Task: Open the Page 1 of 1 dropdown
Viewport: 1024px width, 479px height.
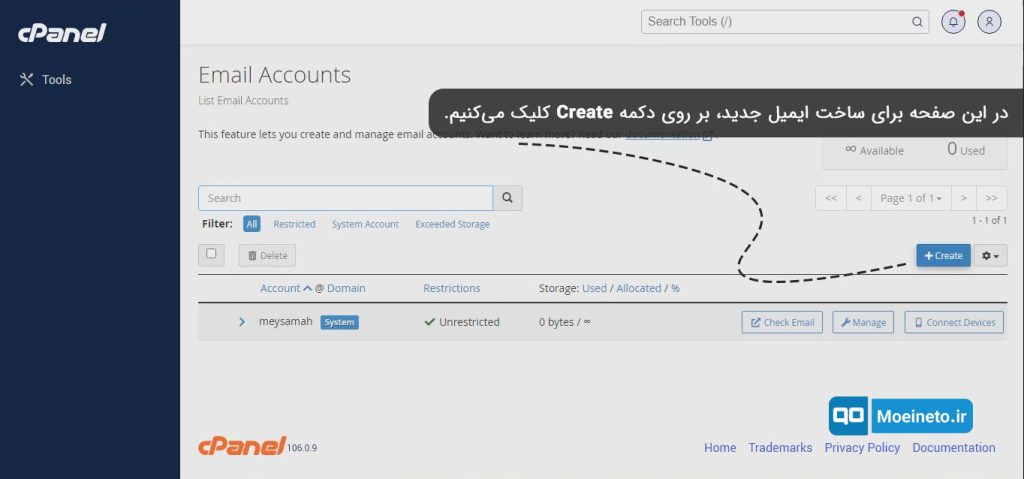Action: click(911, 198)
